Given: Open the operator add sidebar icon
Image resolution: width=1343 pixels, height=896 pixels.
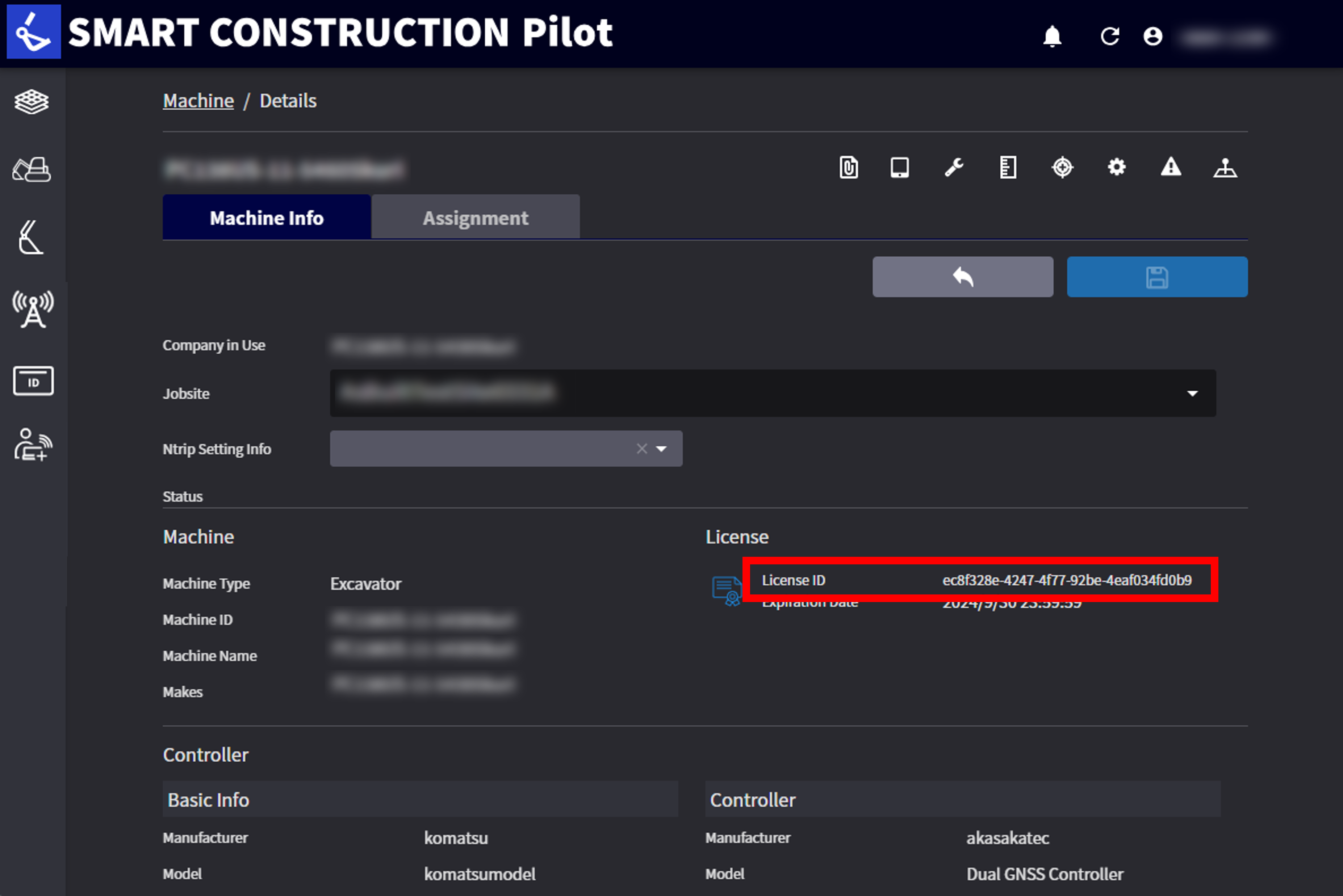Looking at the screenshot, I should coord(33,445).
